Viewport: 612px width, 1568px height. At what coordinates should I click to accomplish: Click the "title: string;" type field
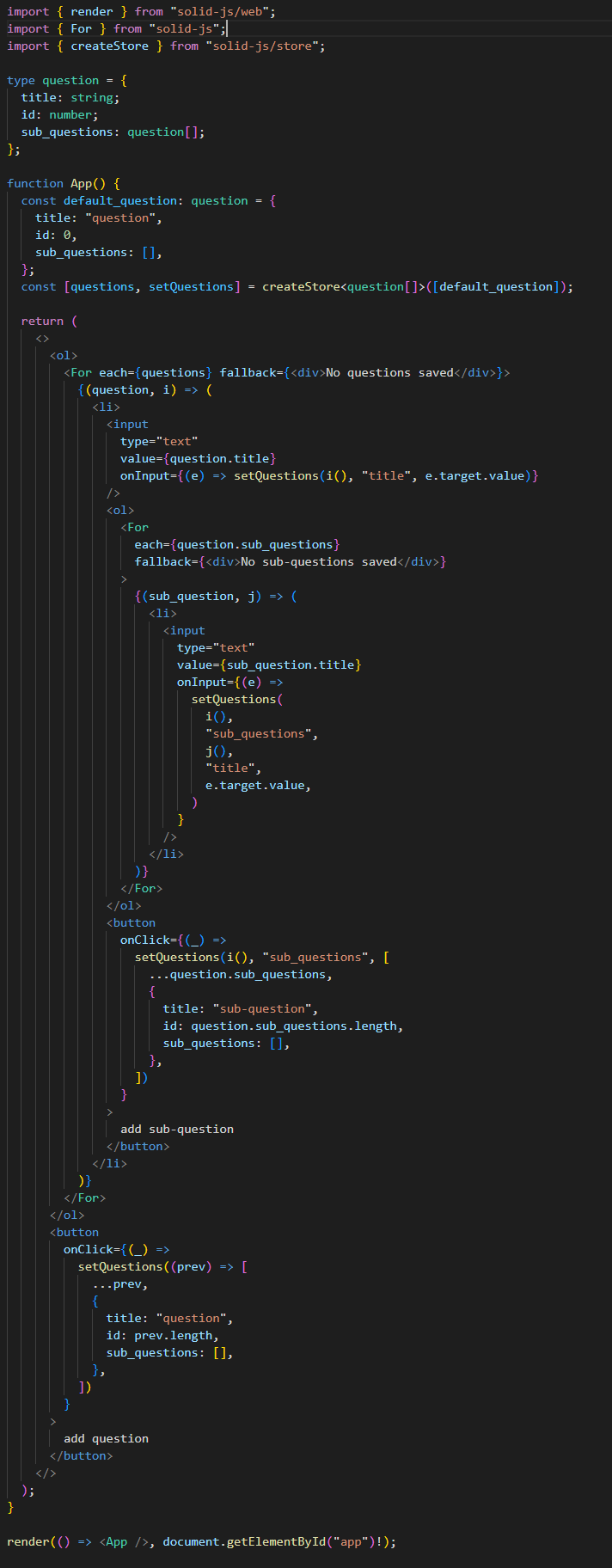tap(70, 97)
